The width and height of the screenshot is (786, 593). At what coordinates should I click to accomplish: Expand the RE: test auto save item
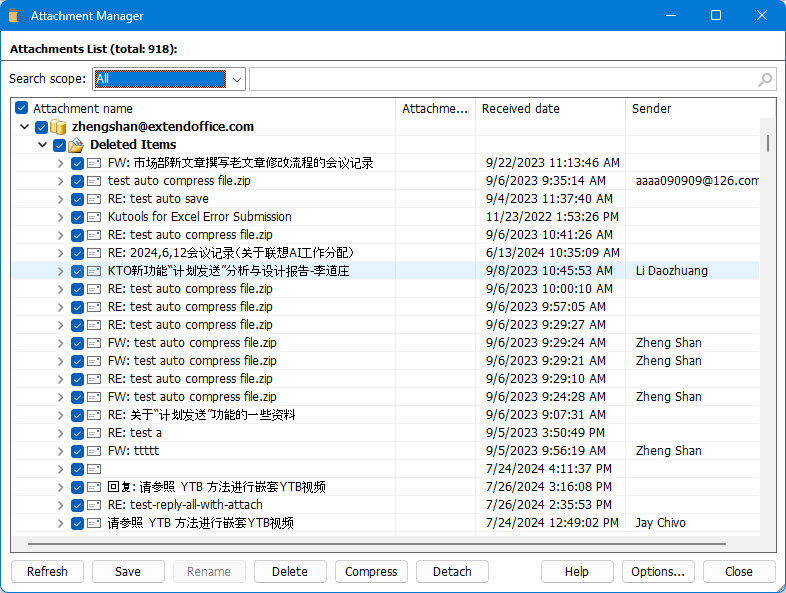[x=60, y=199]
